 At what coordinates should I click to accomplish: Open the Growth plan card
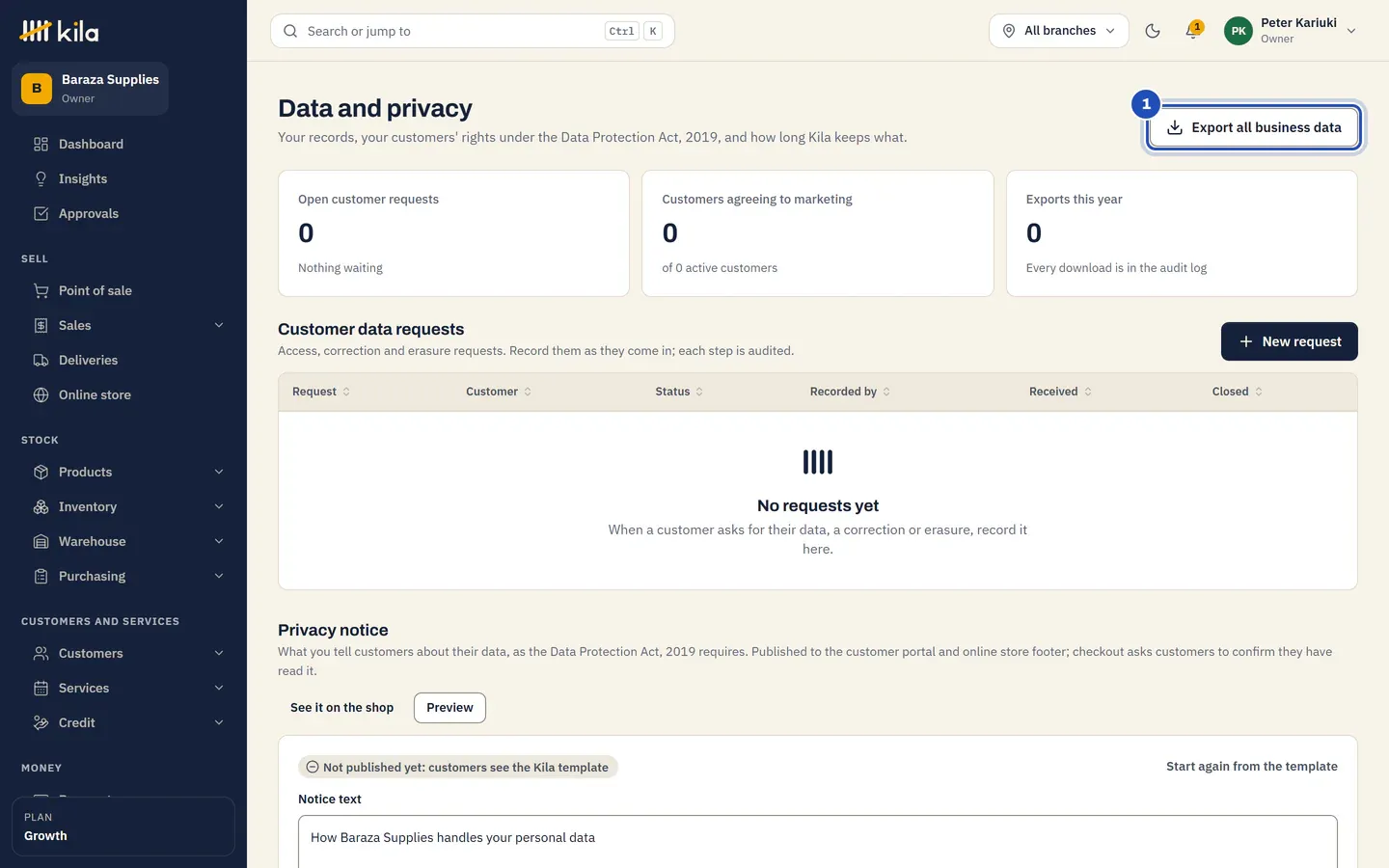click(x=123, y=827)
